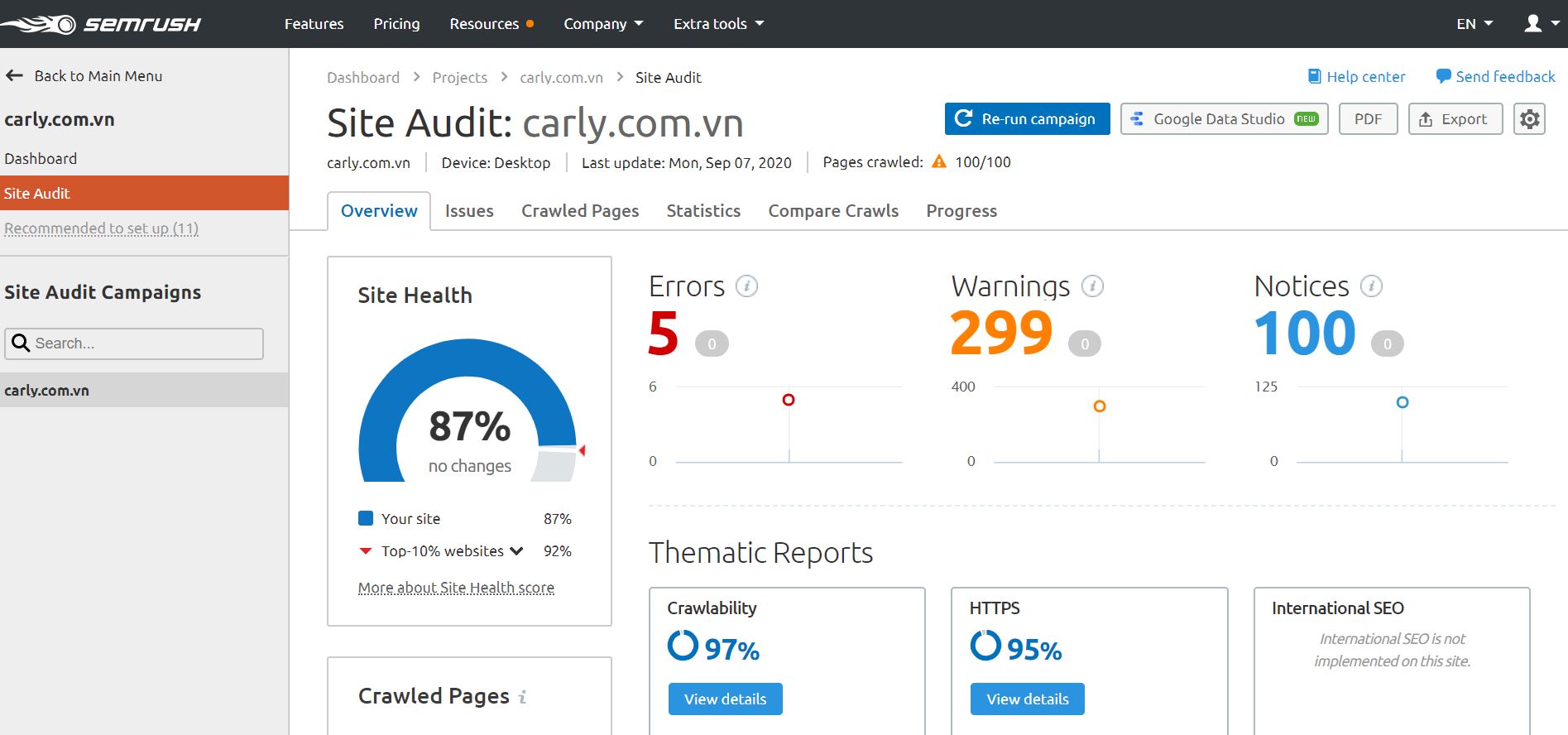Click the Errors info icon

coord(746,286)
